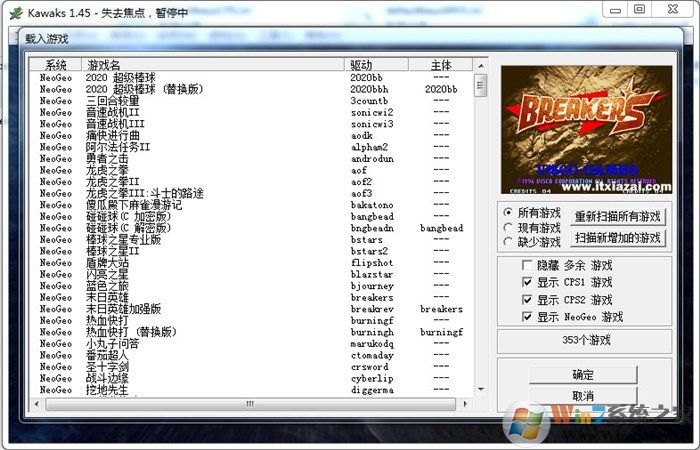700x450 pixels.
Task: Click the driver name burningf in 驱动 column
Action: 372,321
